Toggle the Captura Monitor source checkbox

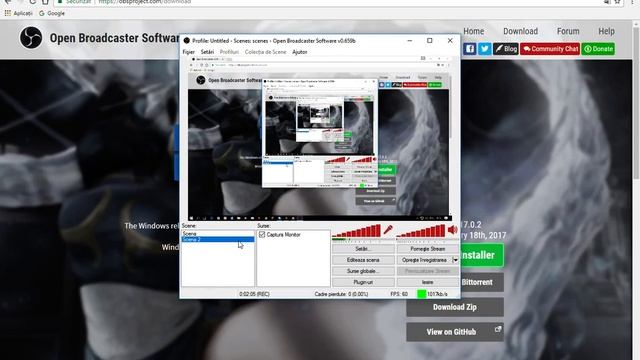(262, 234)
